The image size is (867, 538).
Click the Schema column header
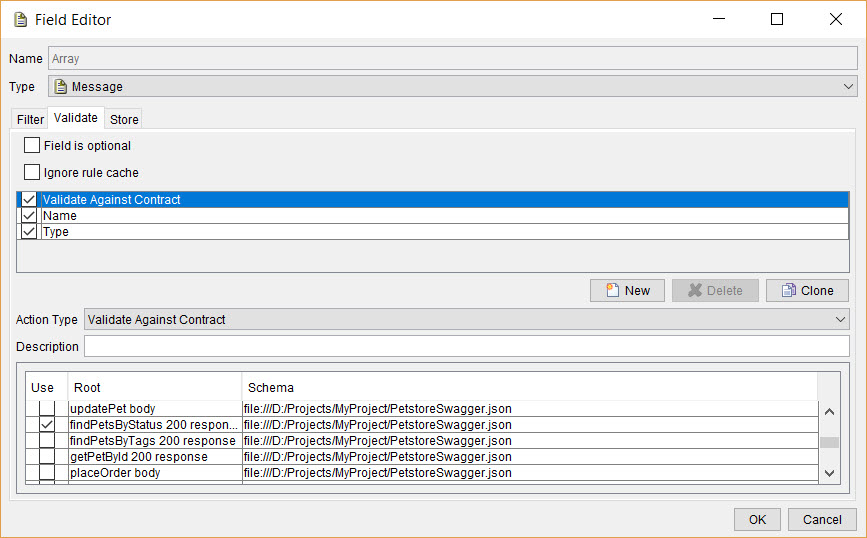click(530, 387)
